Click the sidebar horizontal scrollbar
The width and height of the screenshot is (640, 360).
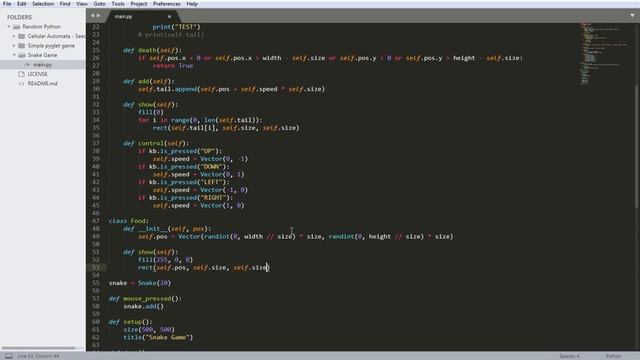[39, 348]
